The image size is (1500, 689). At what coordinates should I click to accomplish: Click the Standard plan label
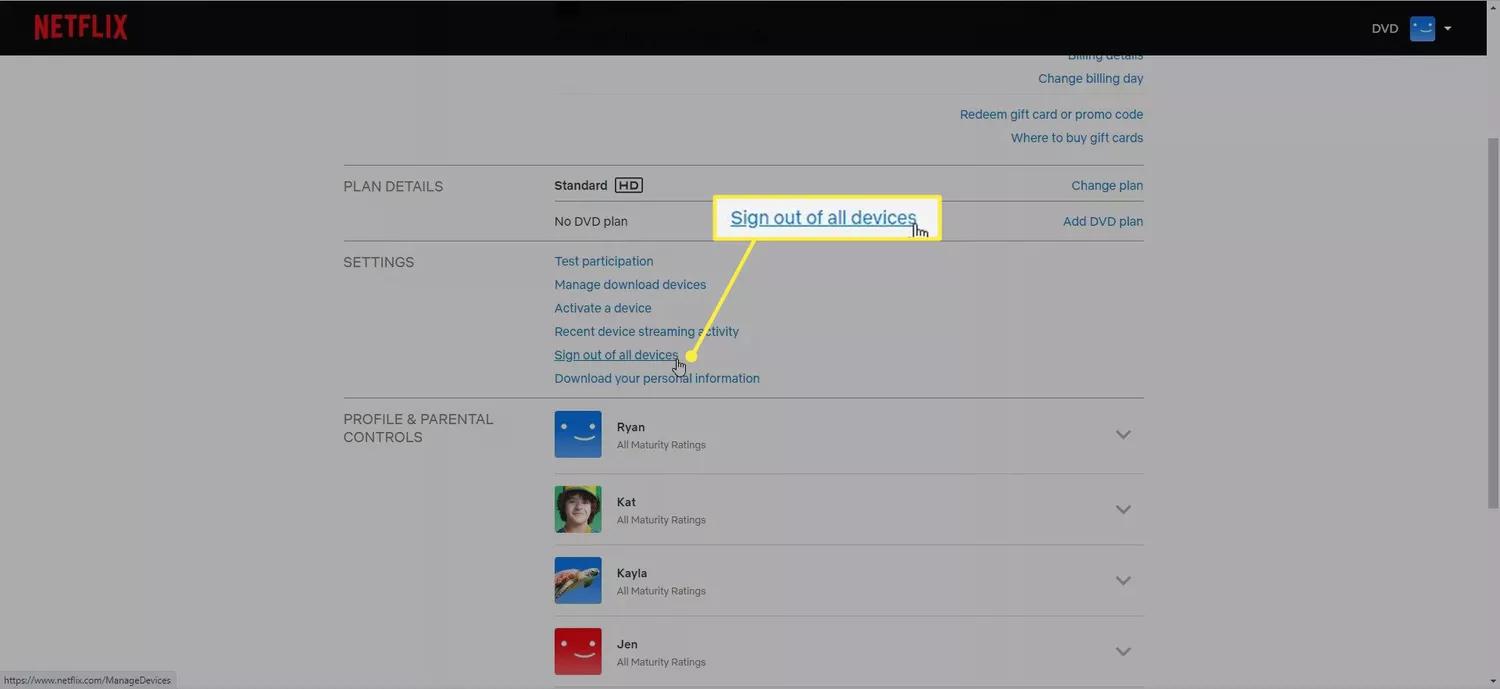click(x=581, y=185)
